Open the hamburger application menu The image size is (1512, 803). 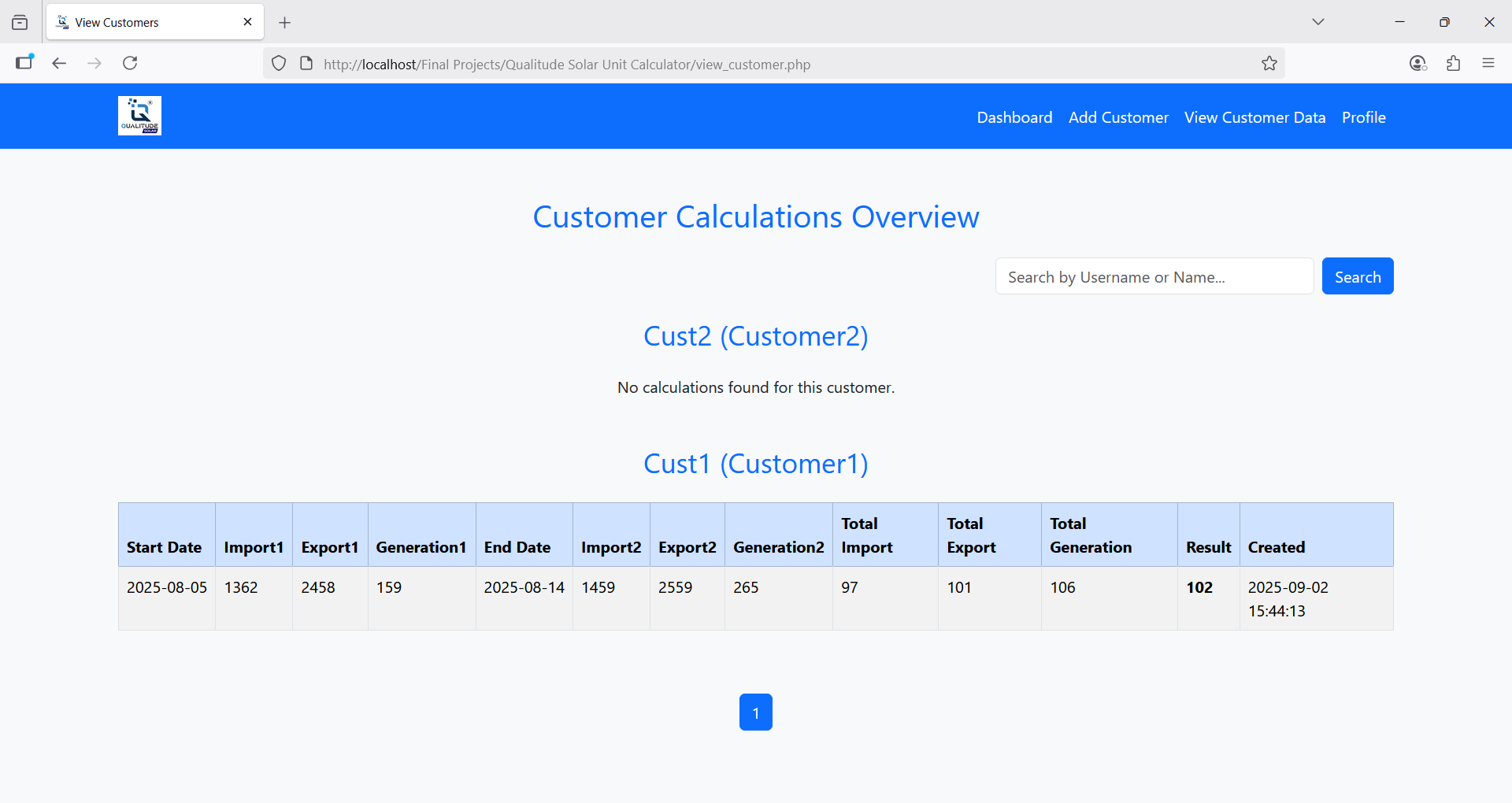(1488, 63)
